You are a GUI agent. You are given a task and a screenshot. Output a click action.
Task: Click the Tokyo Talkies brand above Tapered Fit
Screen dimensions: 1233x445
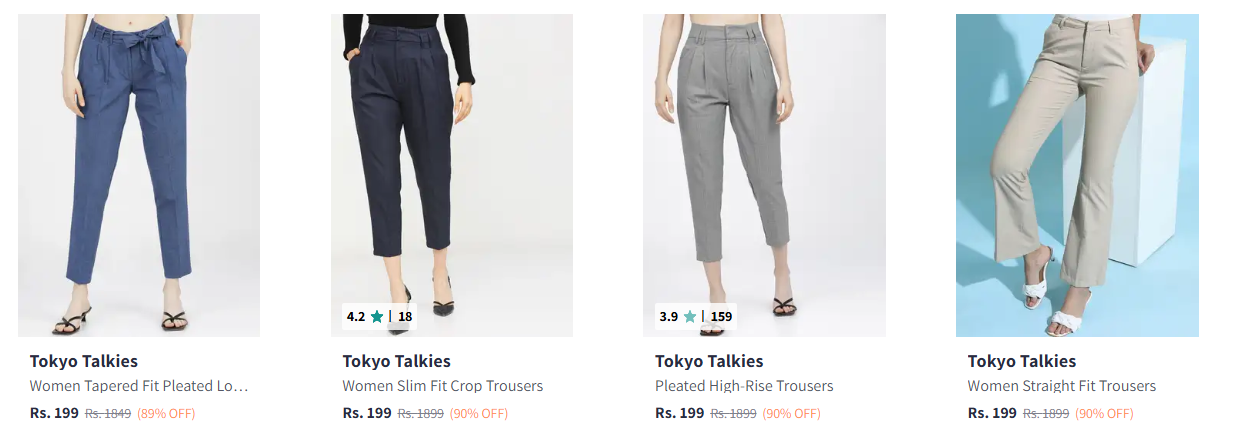click(x=84, y=361)
